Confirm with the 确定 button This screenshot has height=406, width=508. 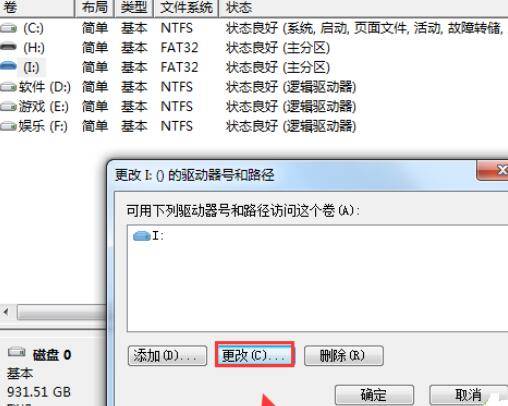[x=374, y=395]
